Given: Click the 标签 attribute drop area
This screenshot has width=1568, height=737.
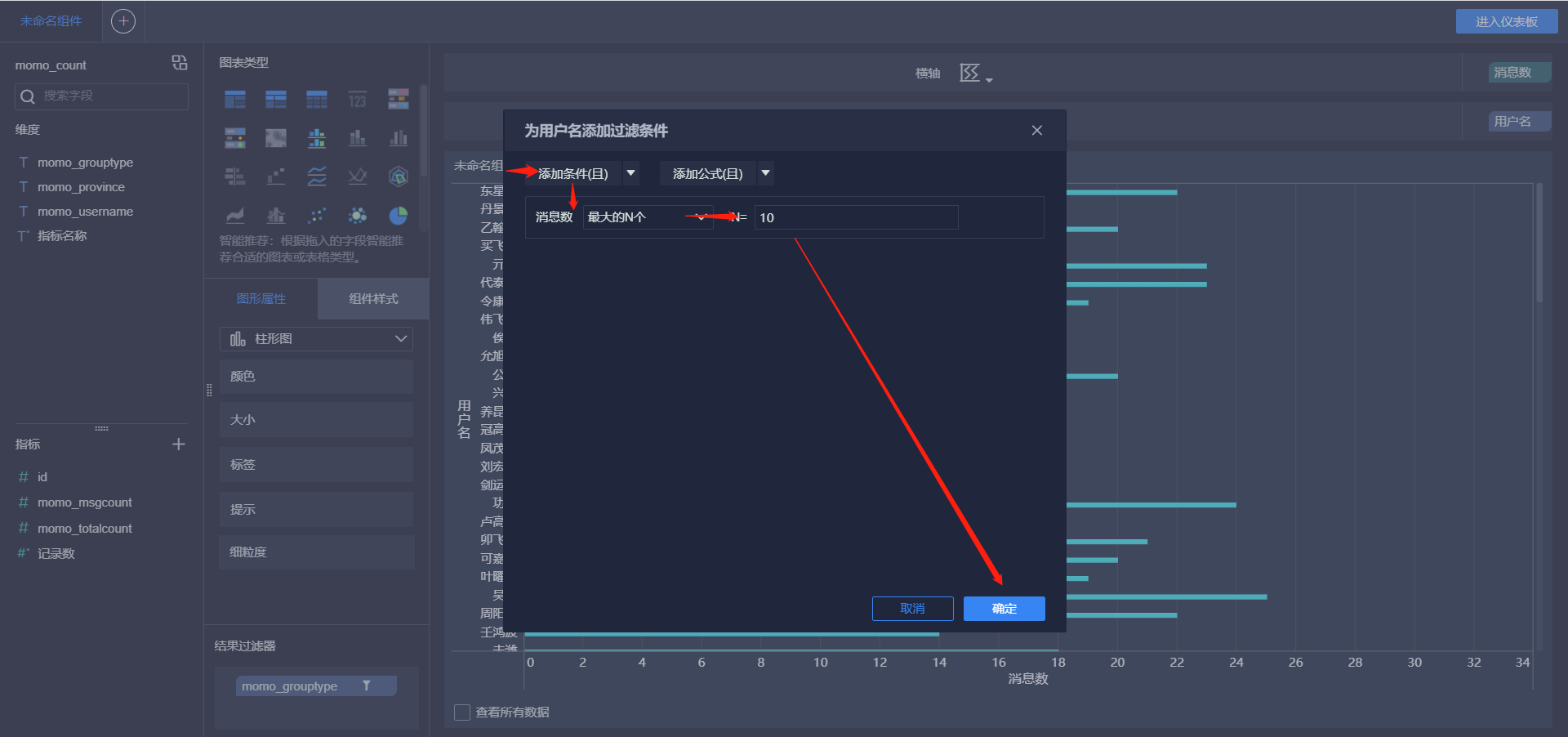Looking at the screenshot, I should pyautogui.click(x=316, y=465).
